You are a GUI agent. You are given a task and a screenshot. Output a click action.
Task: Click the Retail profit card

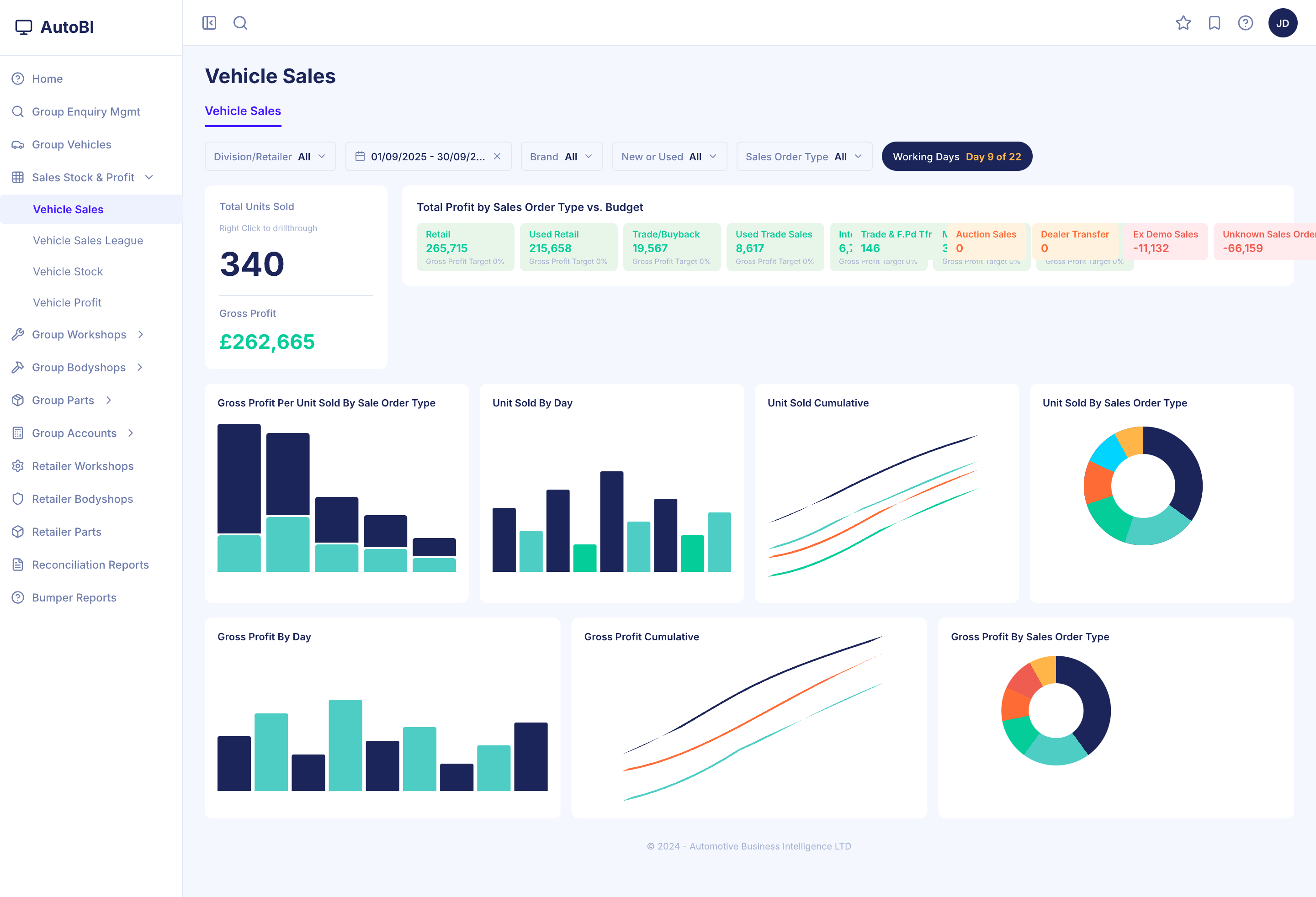465,247
